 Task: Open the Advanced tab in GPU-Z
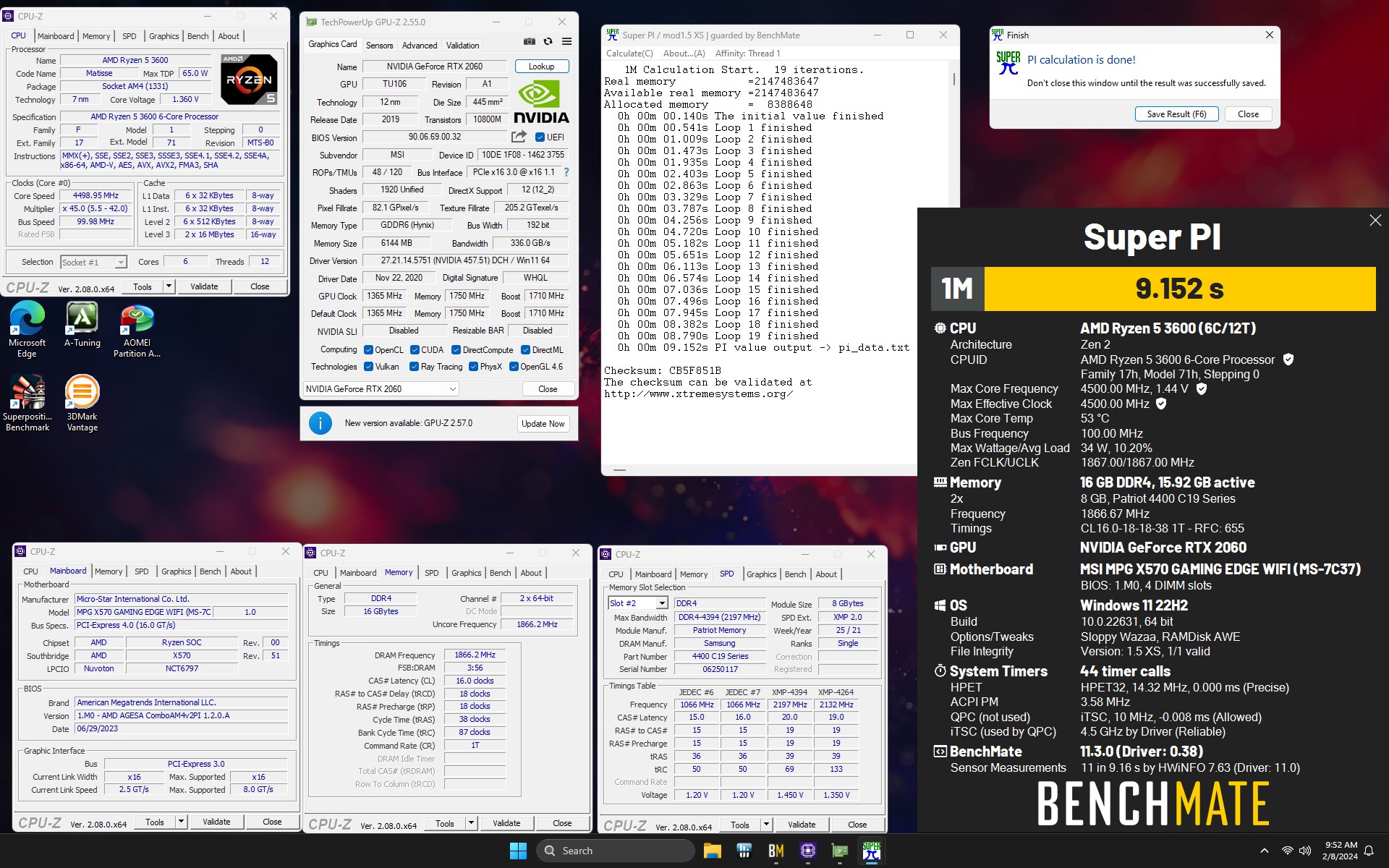point(420,45)
